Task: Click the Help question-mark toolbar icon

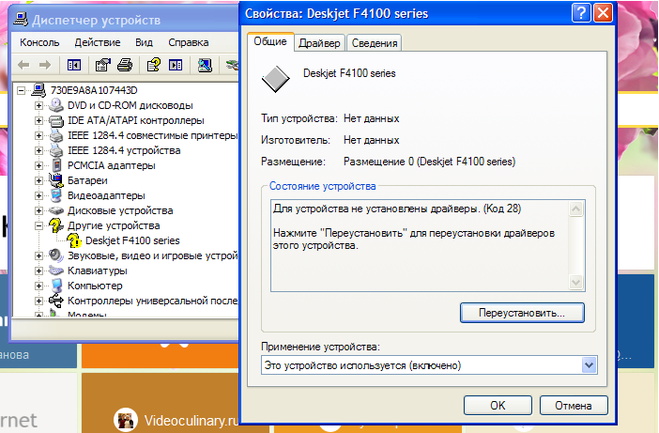Action: tap(153, 65)
